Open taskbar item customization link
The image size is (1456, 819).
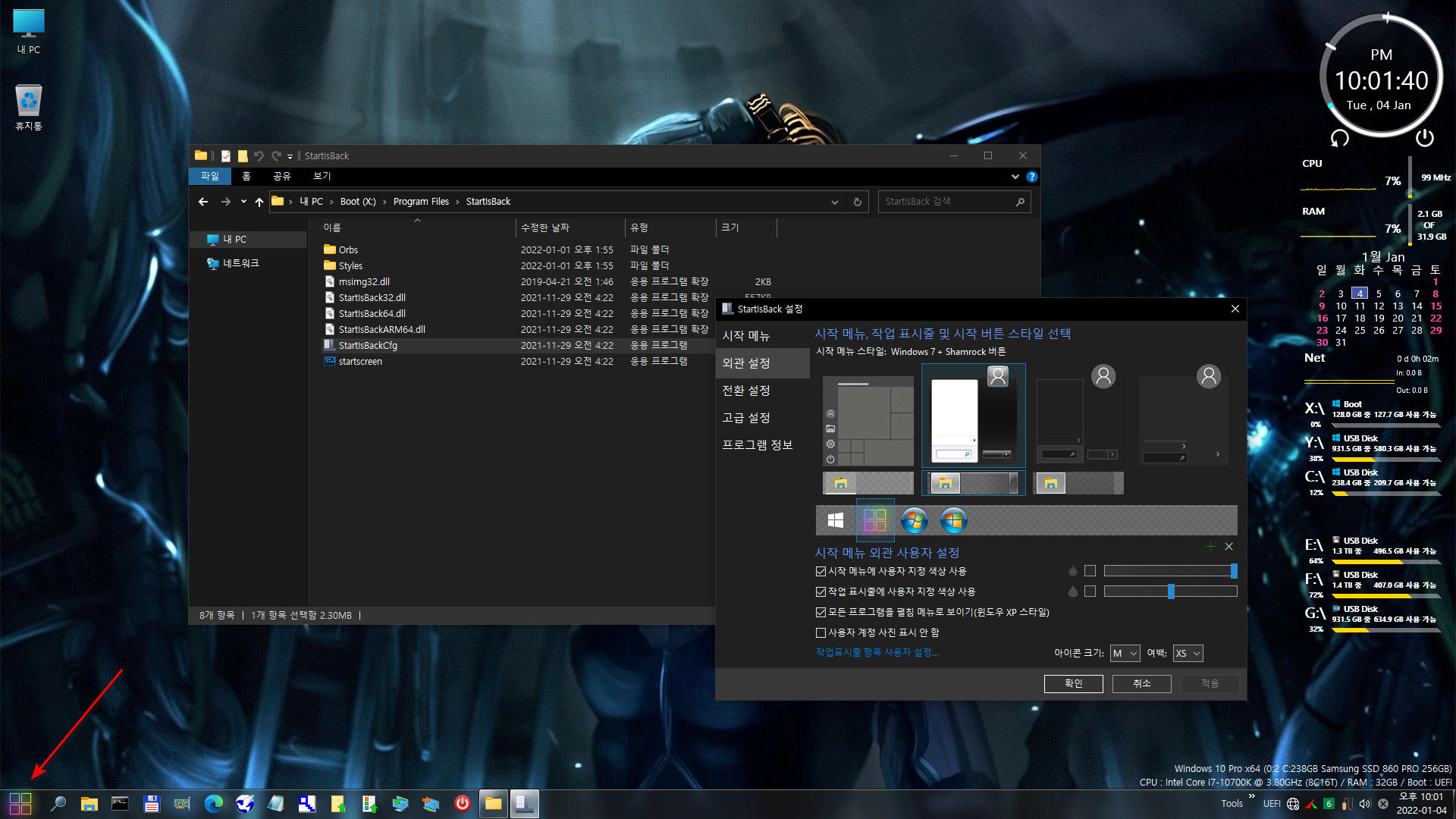pyautogui.click(x=877, y=652)
